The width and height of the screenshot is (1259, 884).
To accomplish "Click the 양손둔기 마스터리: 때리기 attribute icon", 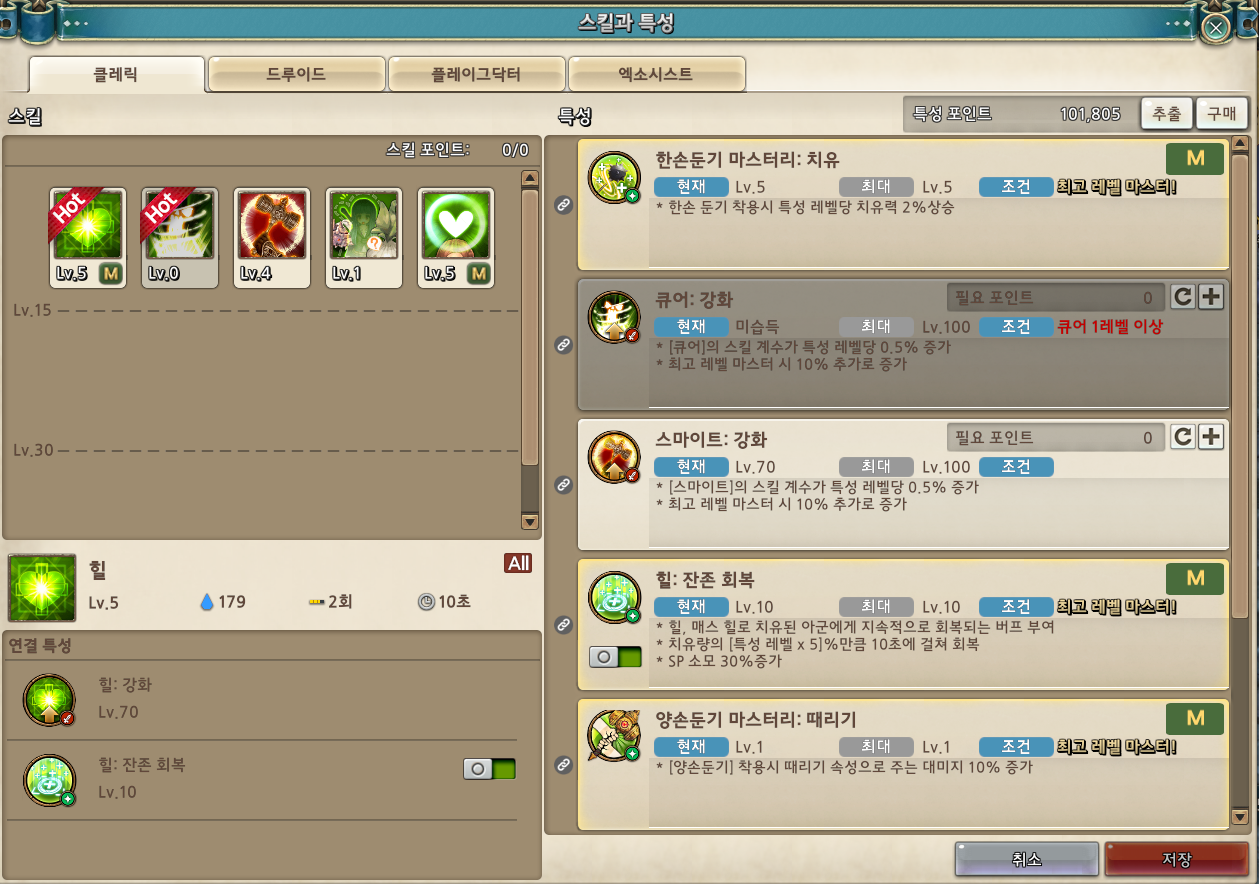I will 614,737.
